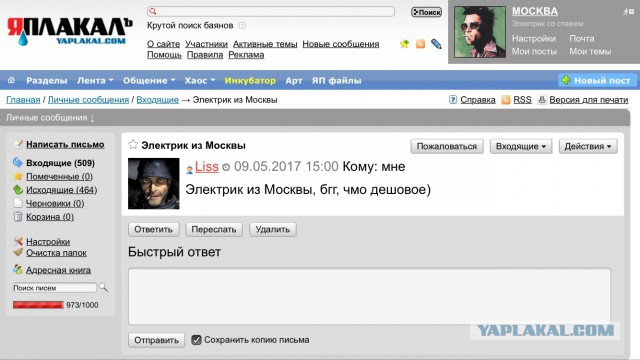Click the 'Отправить' button
This screenshot has height=360, width=640.
[x=156, y=340]
